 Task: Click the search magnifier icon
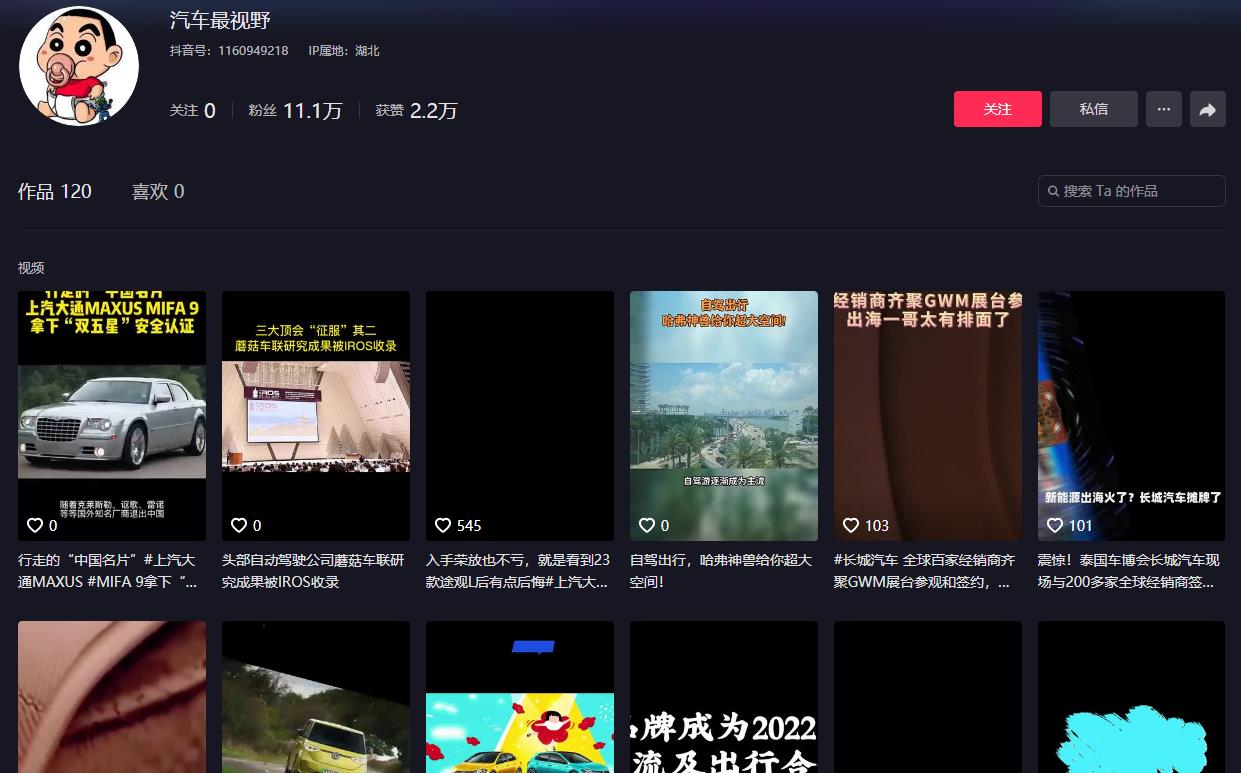tap(1053, 191)
